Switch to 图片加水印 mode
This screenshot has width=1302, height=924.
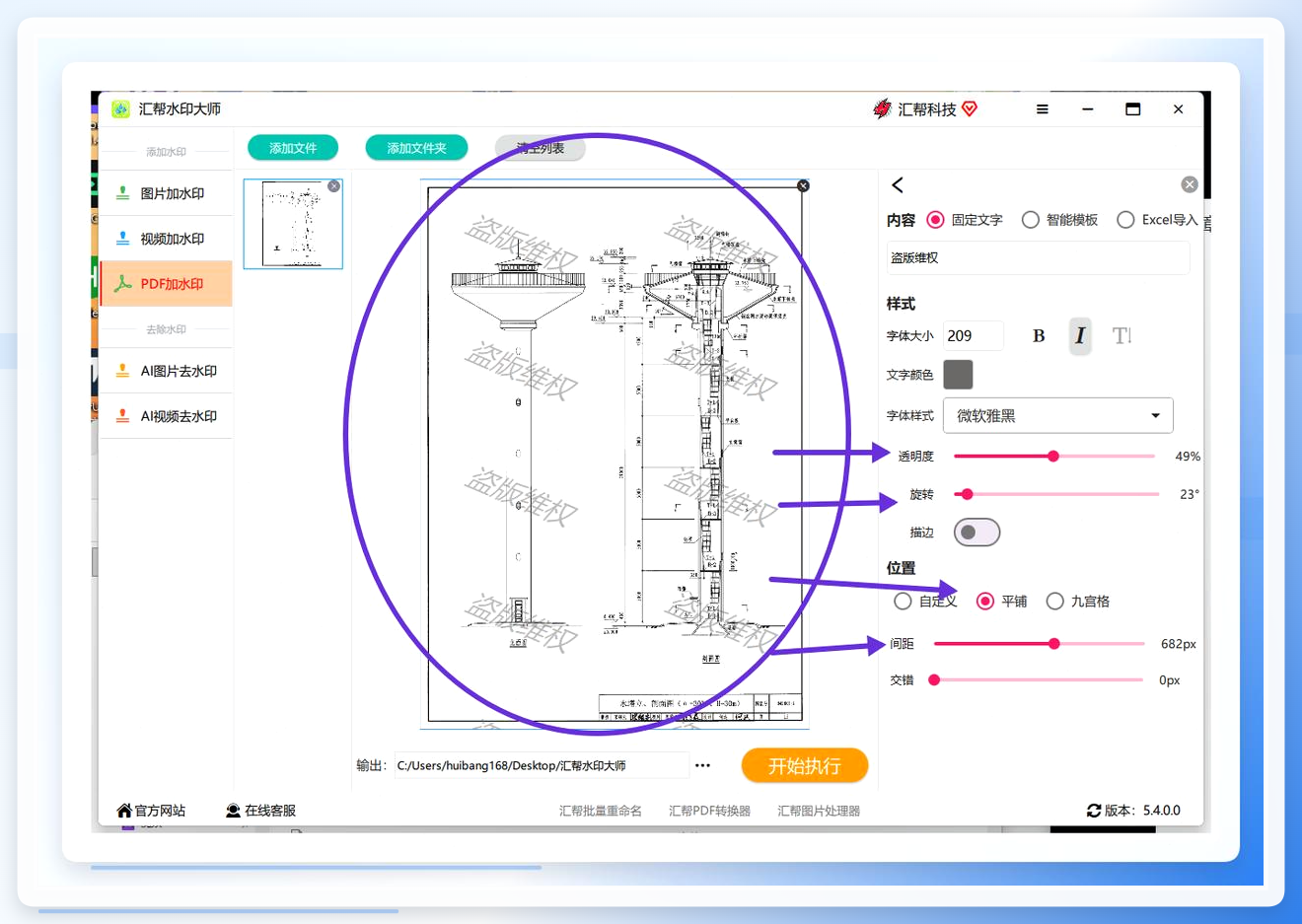click(166, 193)
